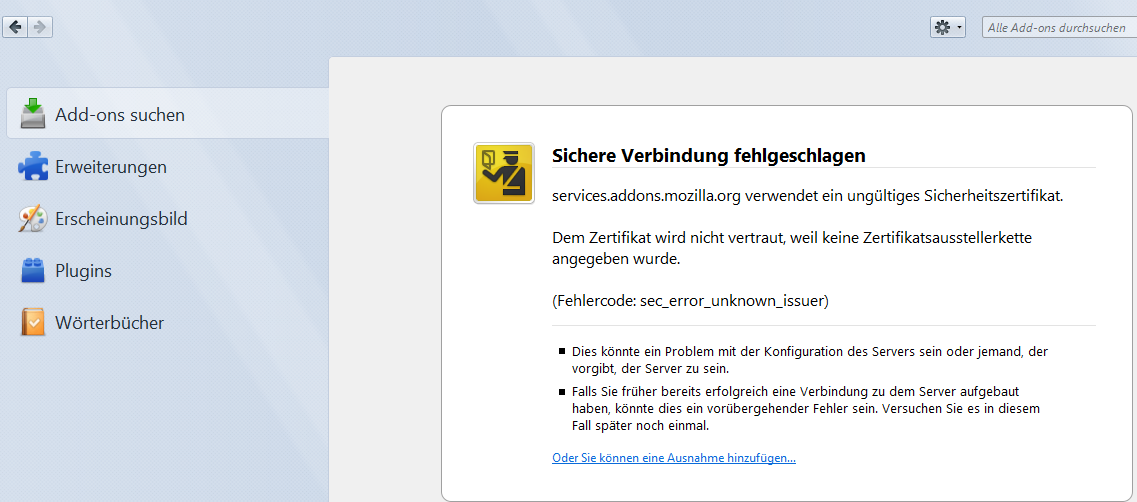The image size is (1137, 502).
Task: Go back with the left arrow button
Action: coord(15,28)
